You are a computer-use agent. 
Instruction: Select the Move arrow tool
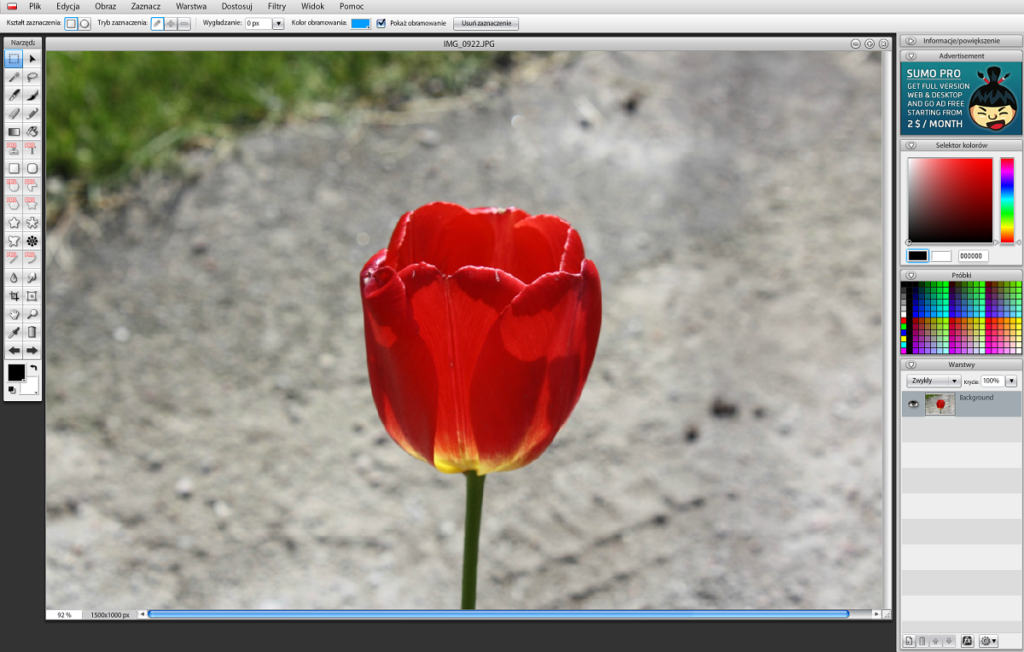pos(32,59)
